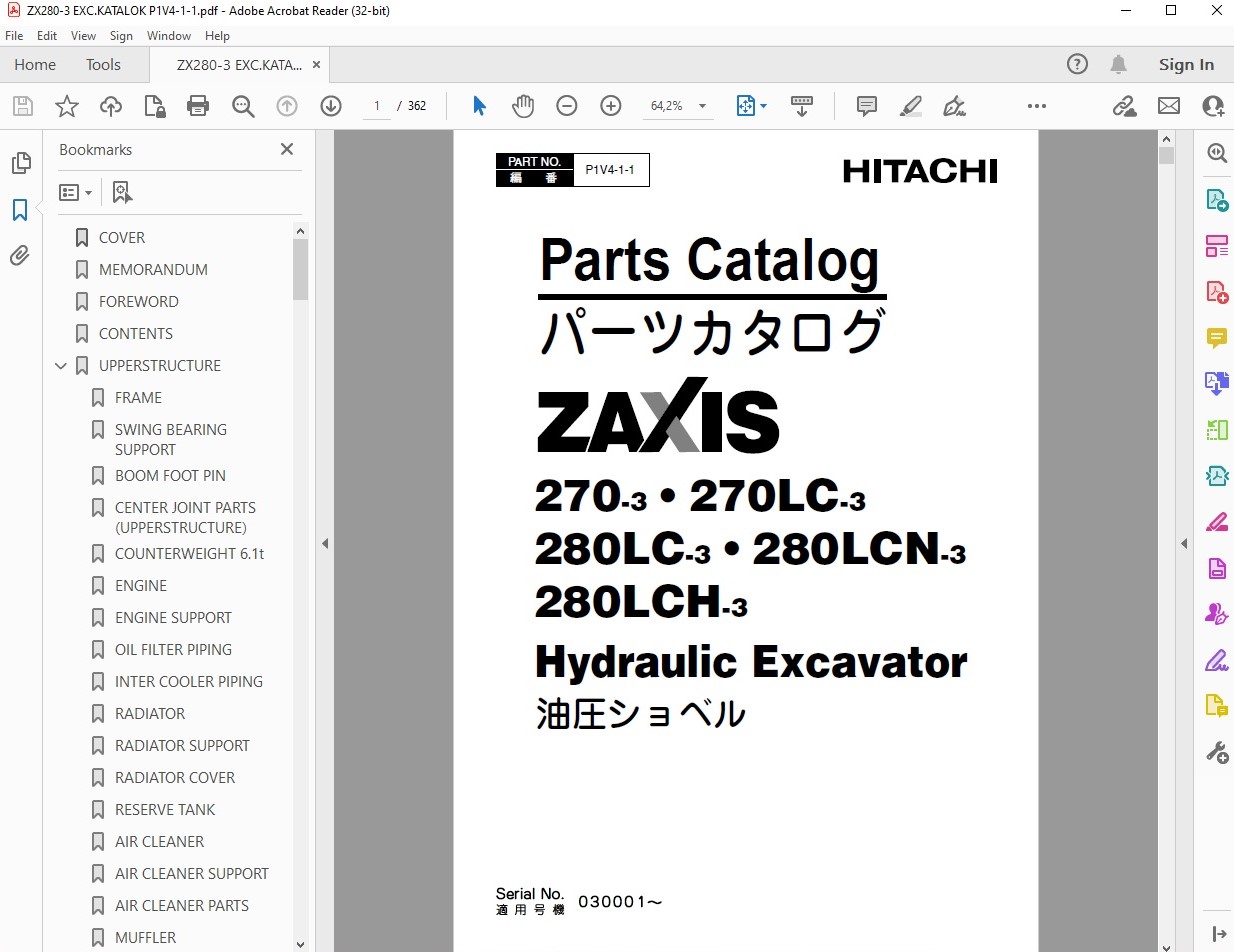Screen dimensions: 1234x952
Task: Open the File menu
Action: pos(14,36)
